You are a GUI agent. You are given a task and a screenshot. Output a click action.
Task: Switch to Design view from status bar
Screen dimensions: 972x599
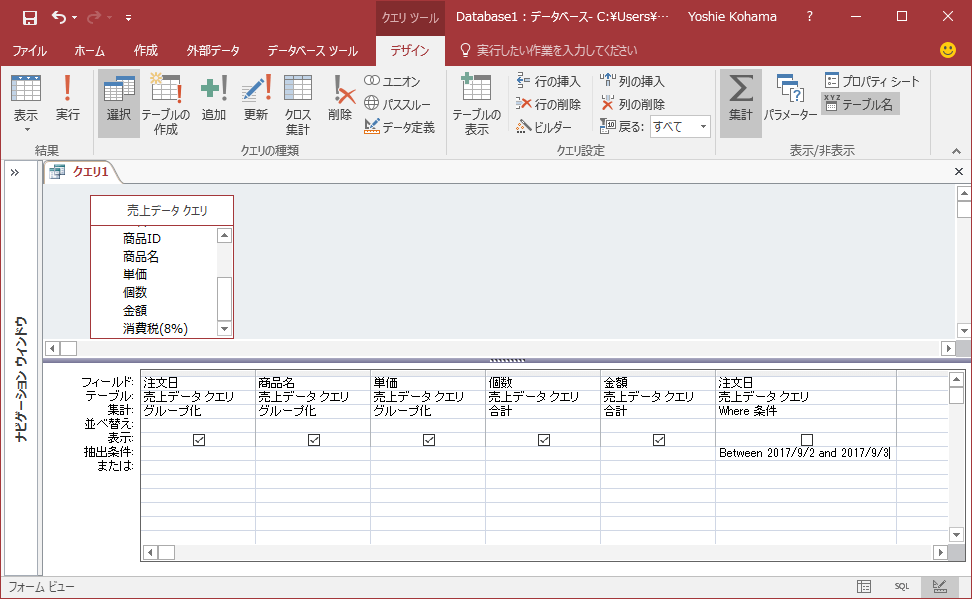pyautogui.click(x=940, y=587)
